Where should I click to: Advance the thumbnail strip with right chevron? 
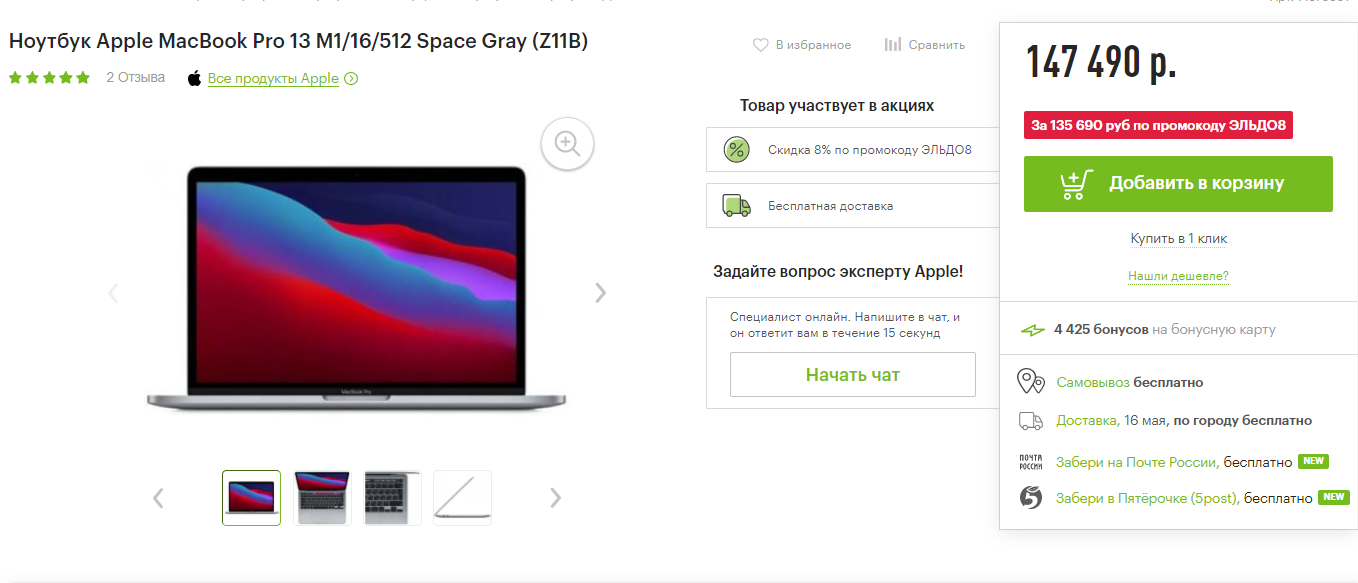556,498
